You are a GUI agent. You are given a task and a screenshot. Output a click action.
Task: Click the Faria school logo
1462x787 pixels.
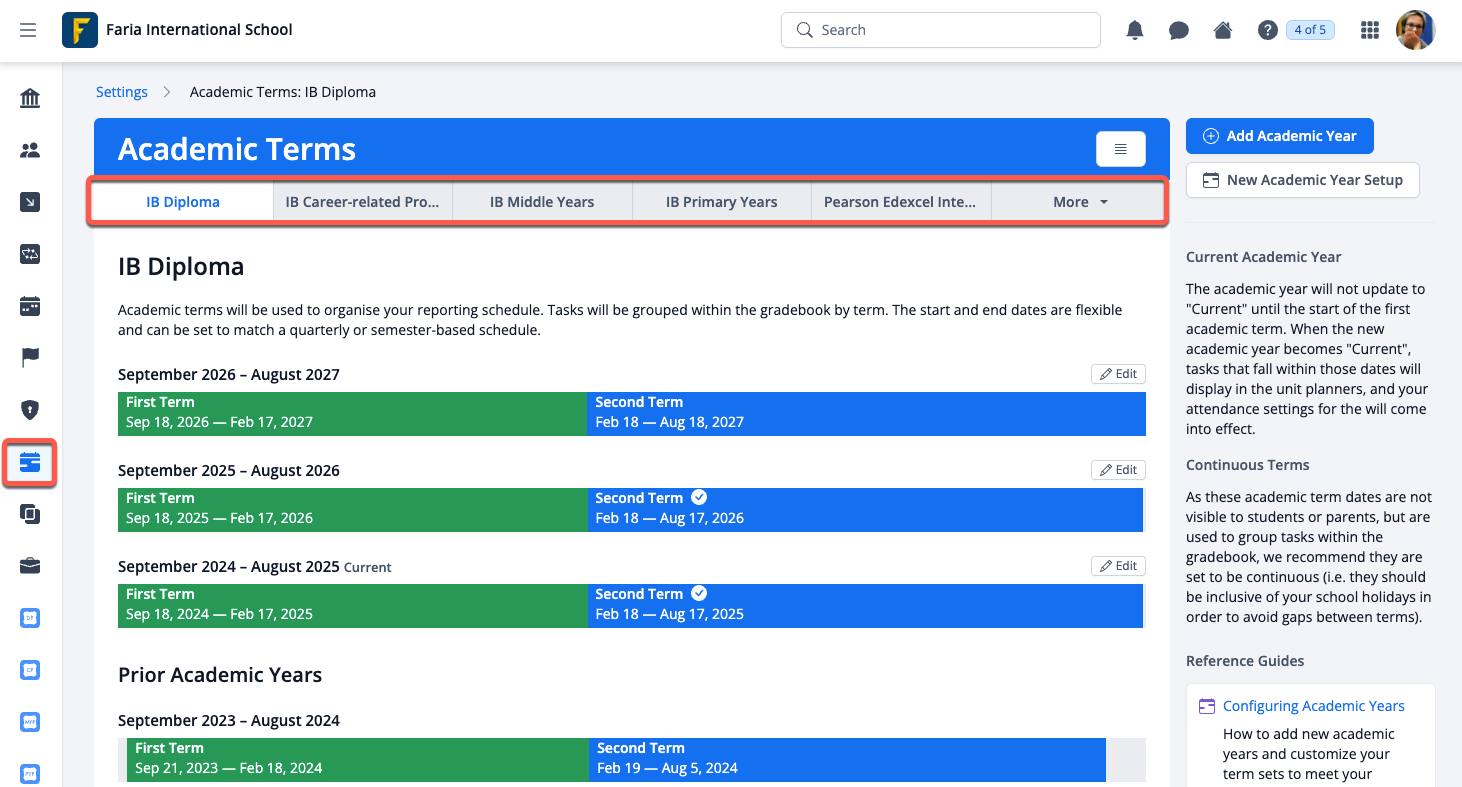(79, 30)
